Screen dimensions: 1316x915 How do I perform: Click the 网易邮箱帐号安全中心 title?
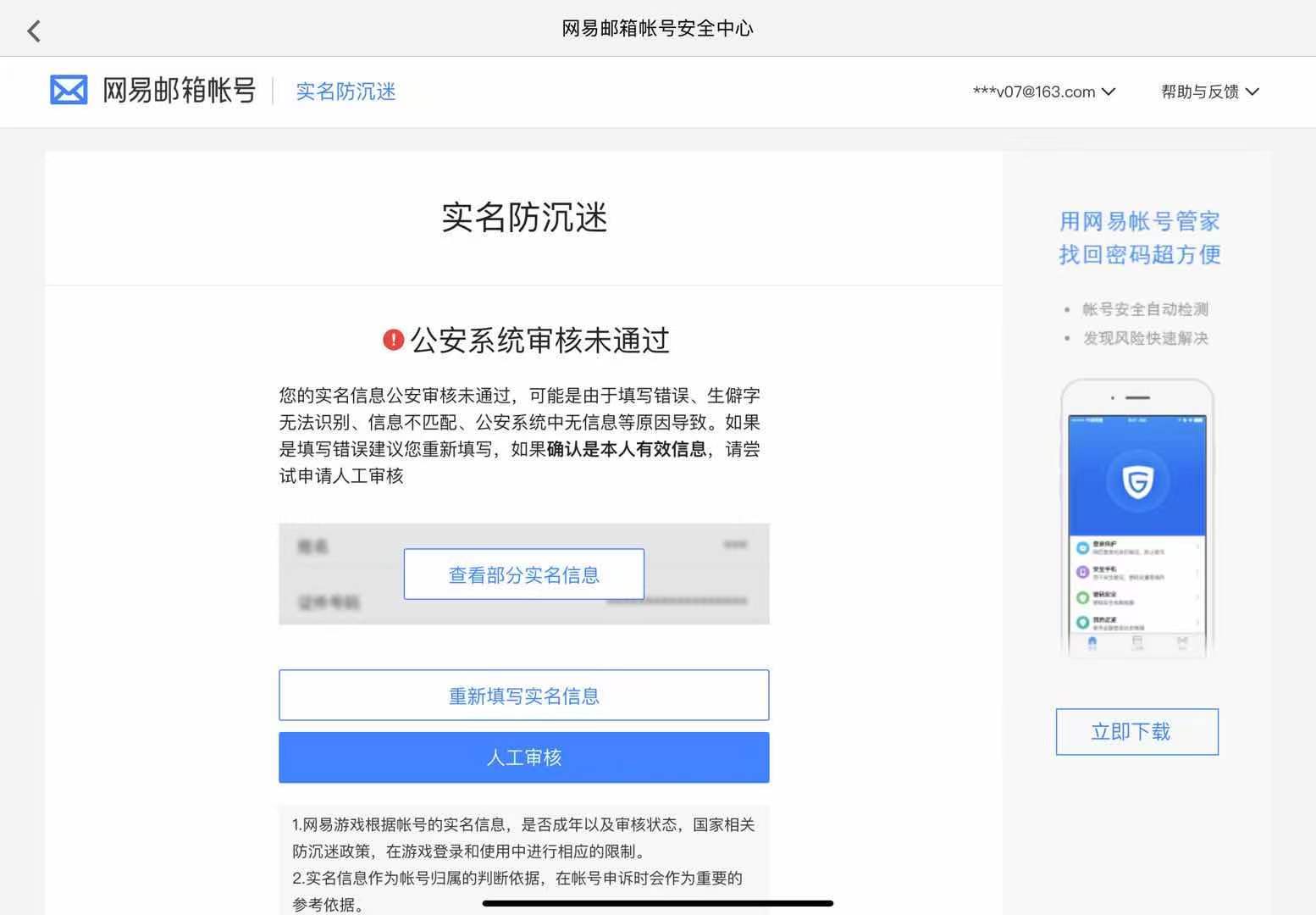pyautogui.click(x=658, y=29)
